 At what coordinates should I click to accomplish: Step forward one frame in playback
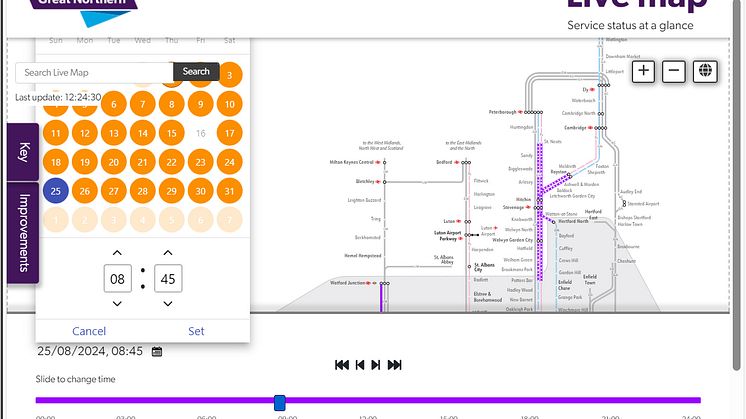tap(376, 365)
